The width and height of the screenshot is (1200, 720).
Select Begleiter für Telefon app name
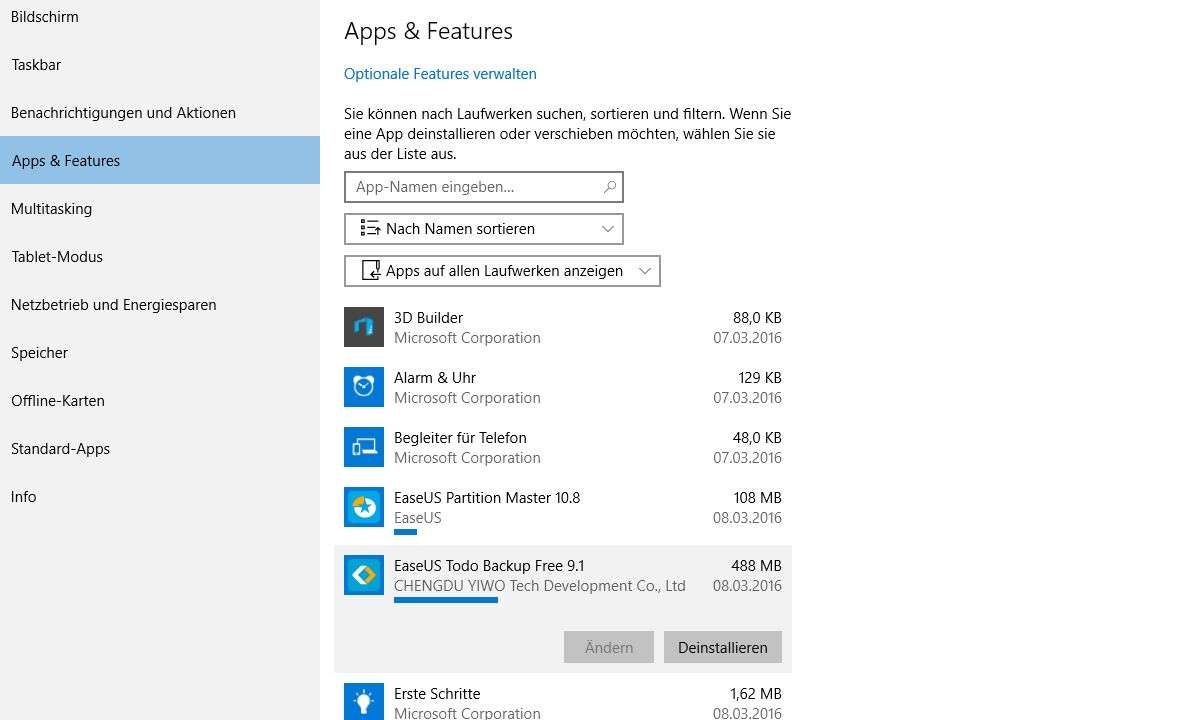[x=460, y=438]
